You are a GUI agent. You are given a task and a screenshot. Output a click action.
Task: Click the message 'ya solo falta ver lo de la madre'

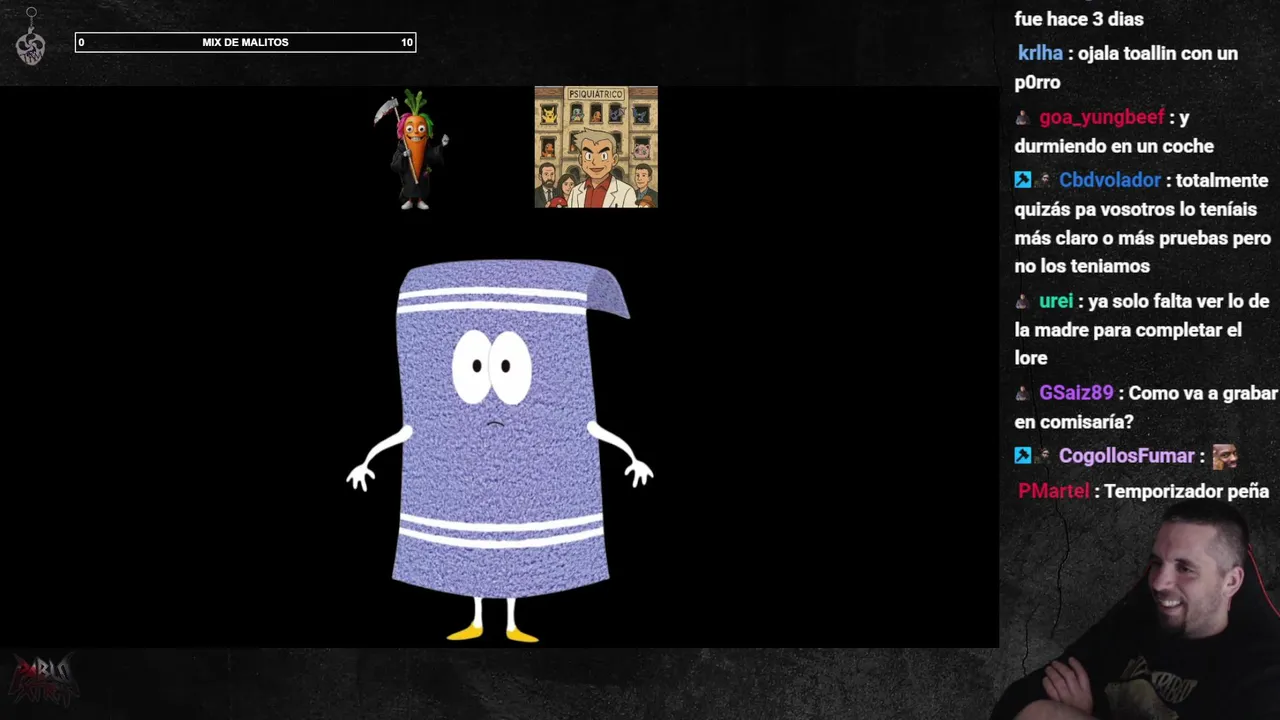click(x=1142, y=329)
